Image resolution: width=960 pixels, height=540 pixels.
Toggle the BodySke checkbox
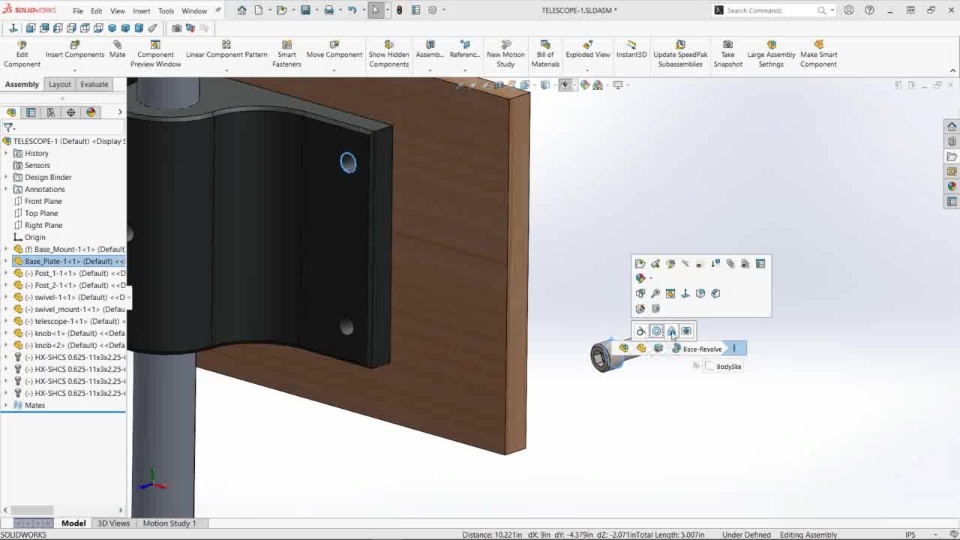point(710,366)
